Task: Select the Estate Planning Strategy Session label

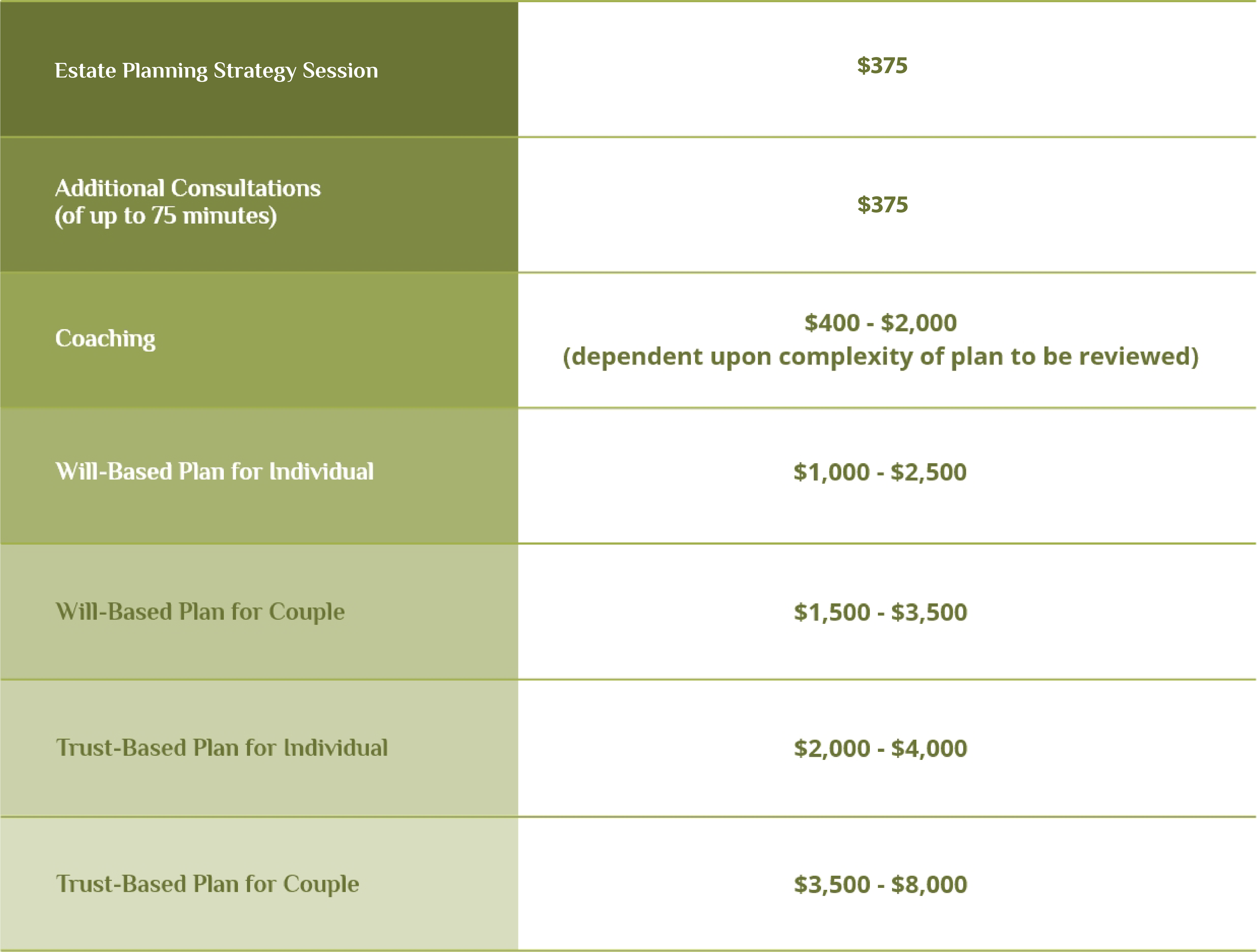Action: [x=216, y=71]
